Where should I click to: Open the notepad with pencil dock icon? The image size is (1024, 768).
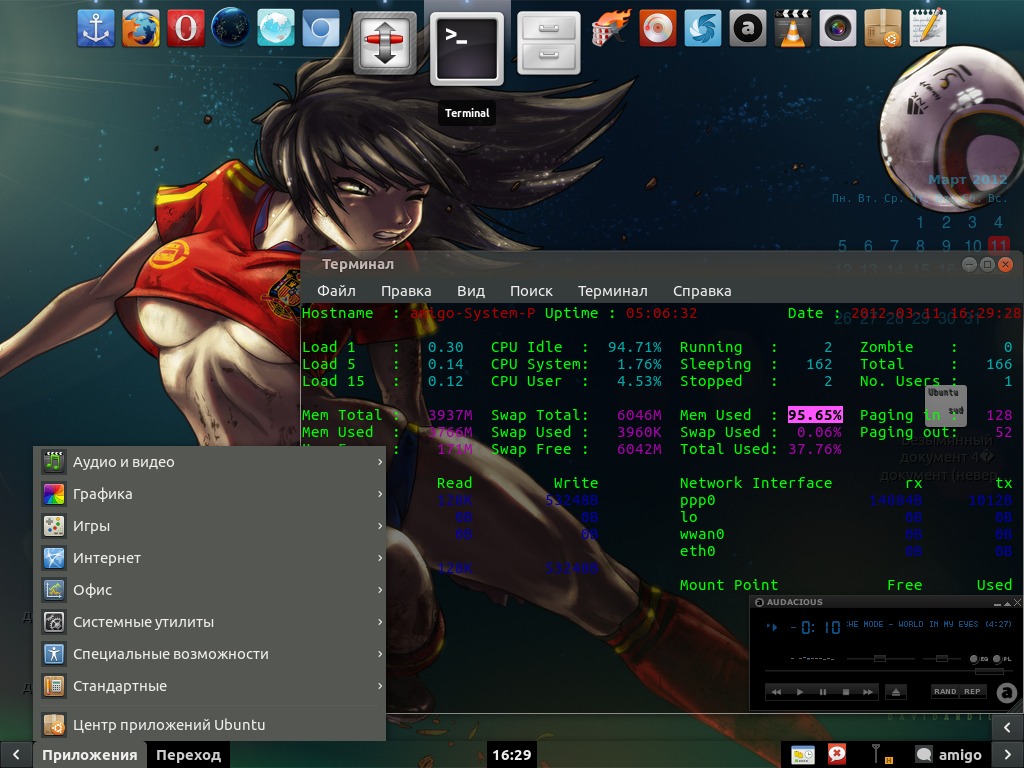(x=928, y=28)
